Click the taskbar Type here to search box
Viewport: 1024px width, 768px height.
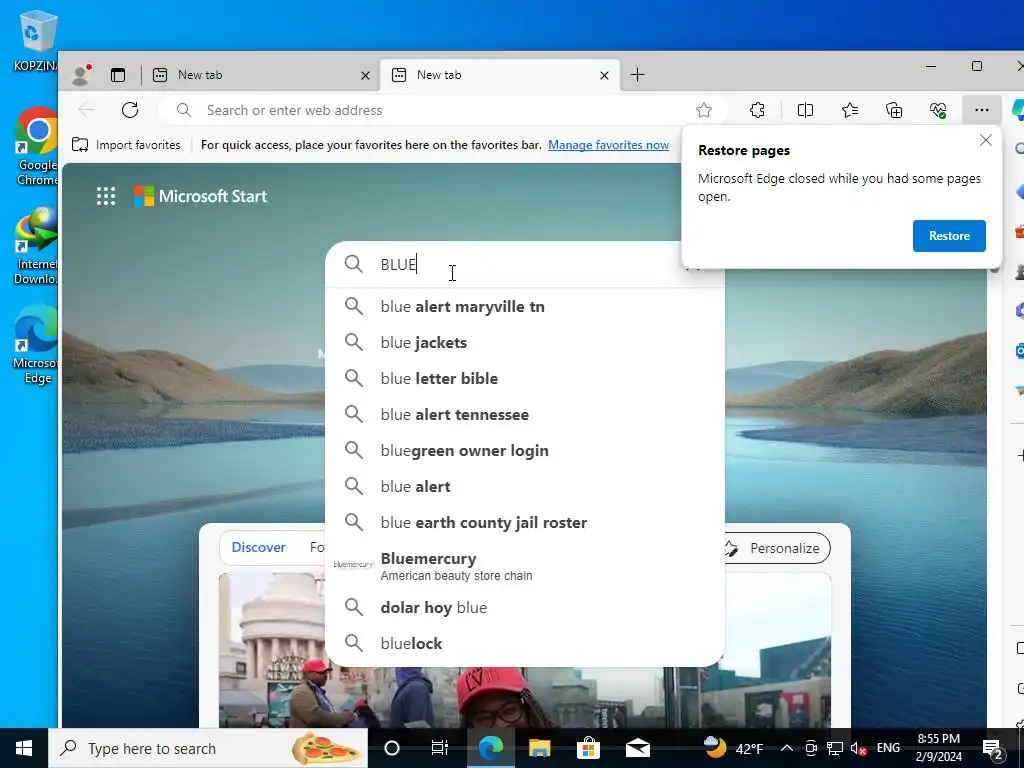[x=208, y=748]
